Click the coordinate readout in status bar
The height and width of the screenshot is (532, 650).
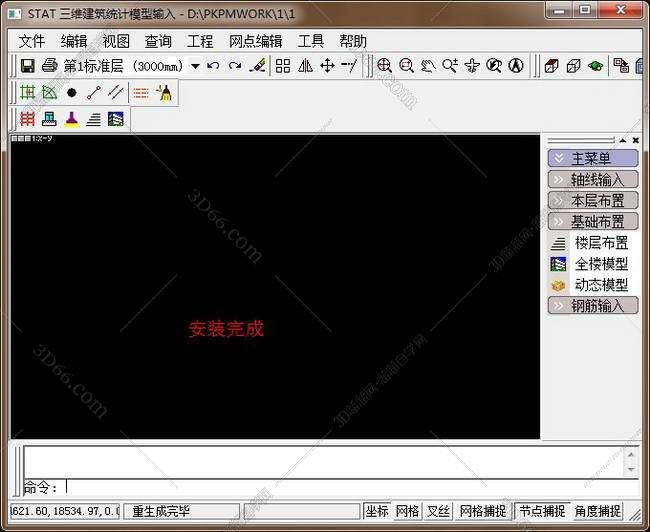(x=65, y=511)
